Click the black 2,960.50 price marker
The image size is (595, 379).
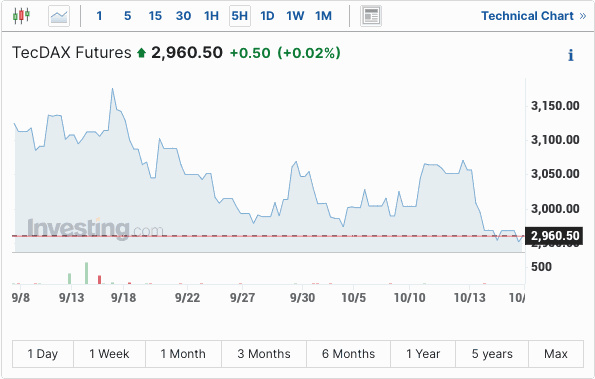pyautogui.click(x=554, y=236)
